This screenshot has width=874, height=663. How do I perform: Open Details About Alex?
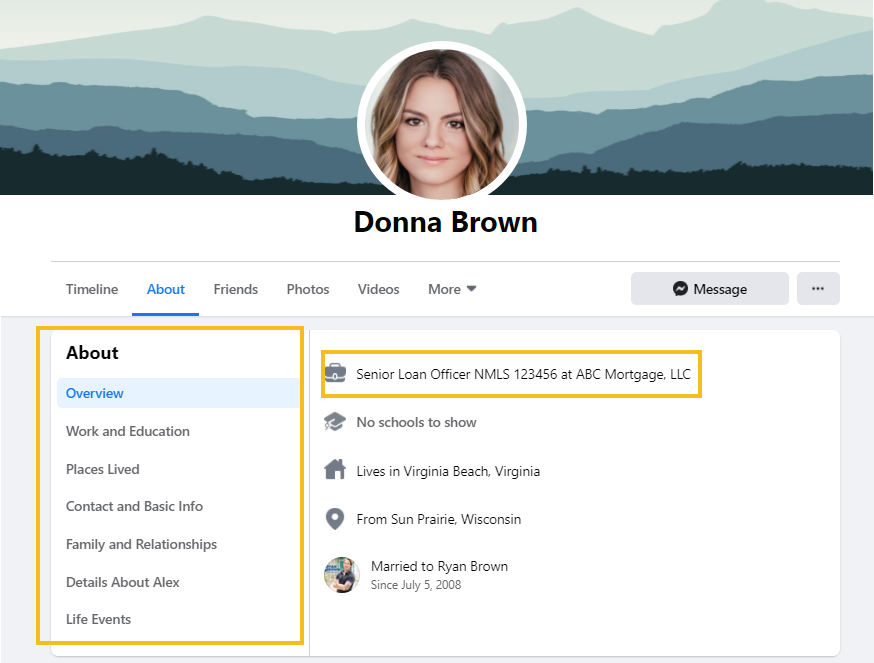click(x=122, y=582)
